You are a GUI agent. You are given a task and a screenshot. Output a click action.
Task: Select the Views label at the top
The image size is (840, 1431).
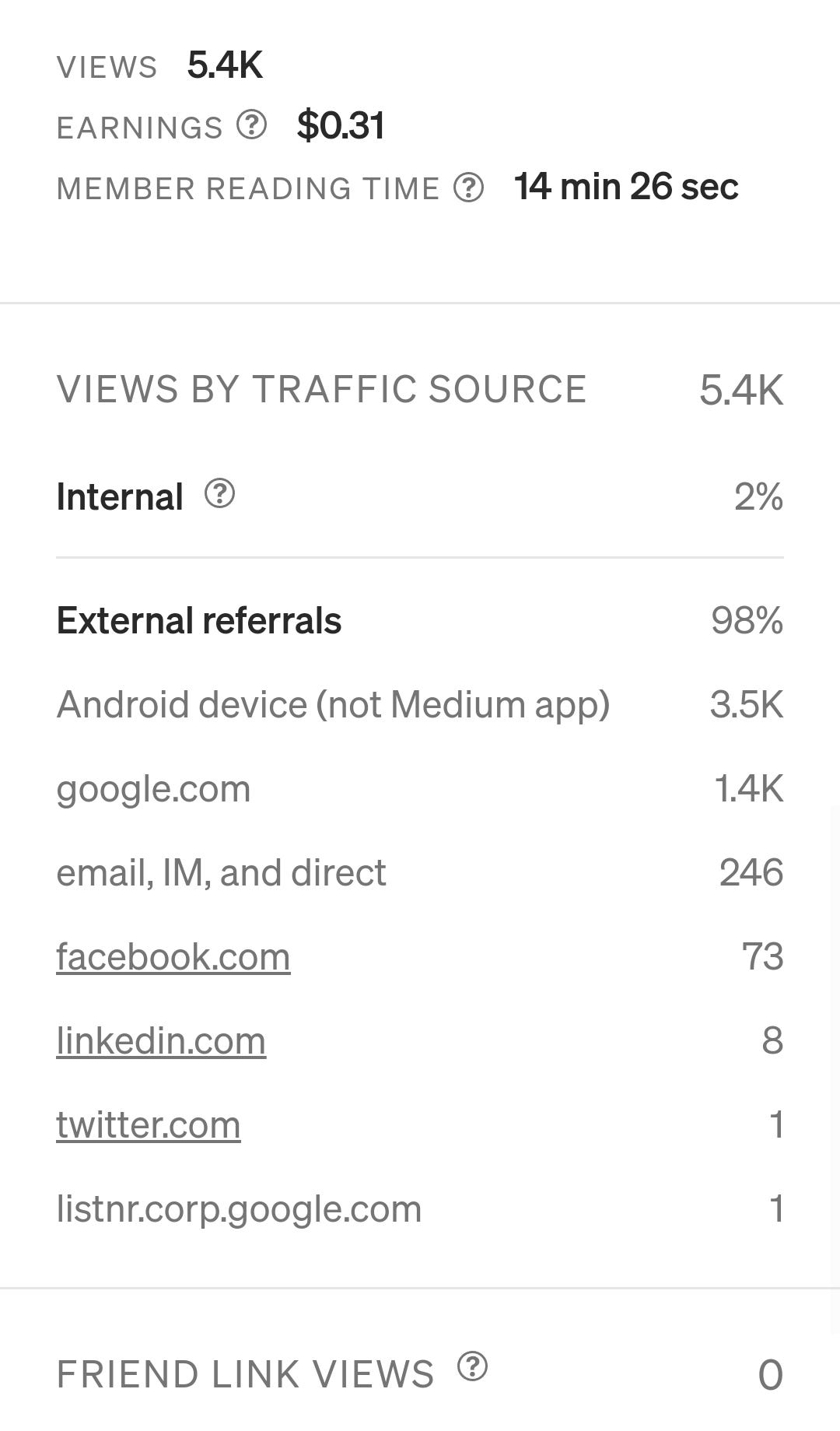click(x=107, y=65)
